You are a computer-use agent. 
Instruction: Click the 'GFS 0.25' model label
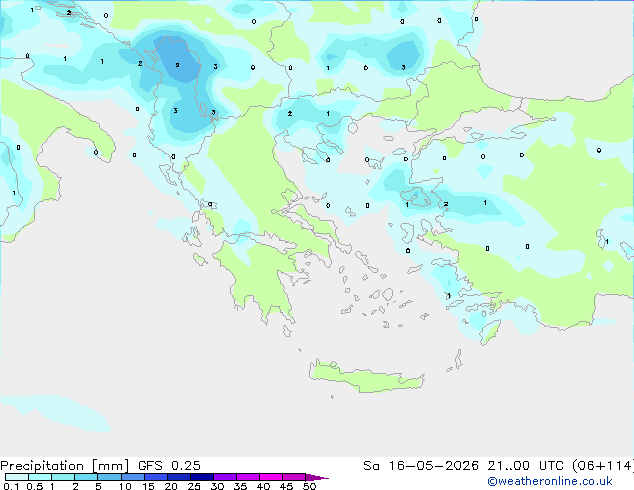tap(169, 466)
